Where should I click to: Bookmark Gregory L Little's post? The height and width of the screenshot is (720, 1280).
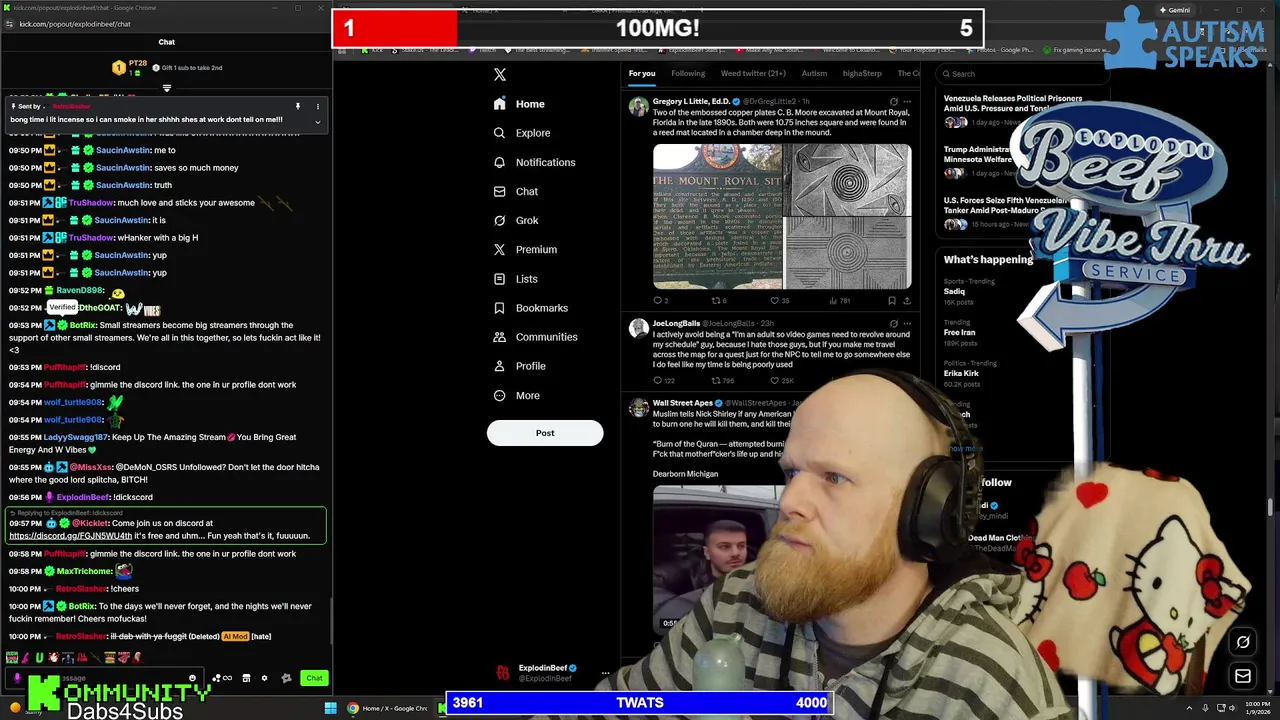[x=892, y=300]
